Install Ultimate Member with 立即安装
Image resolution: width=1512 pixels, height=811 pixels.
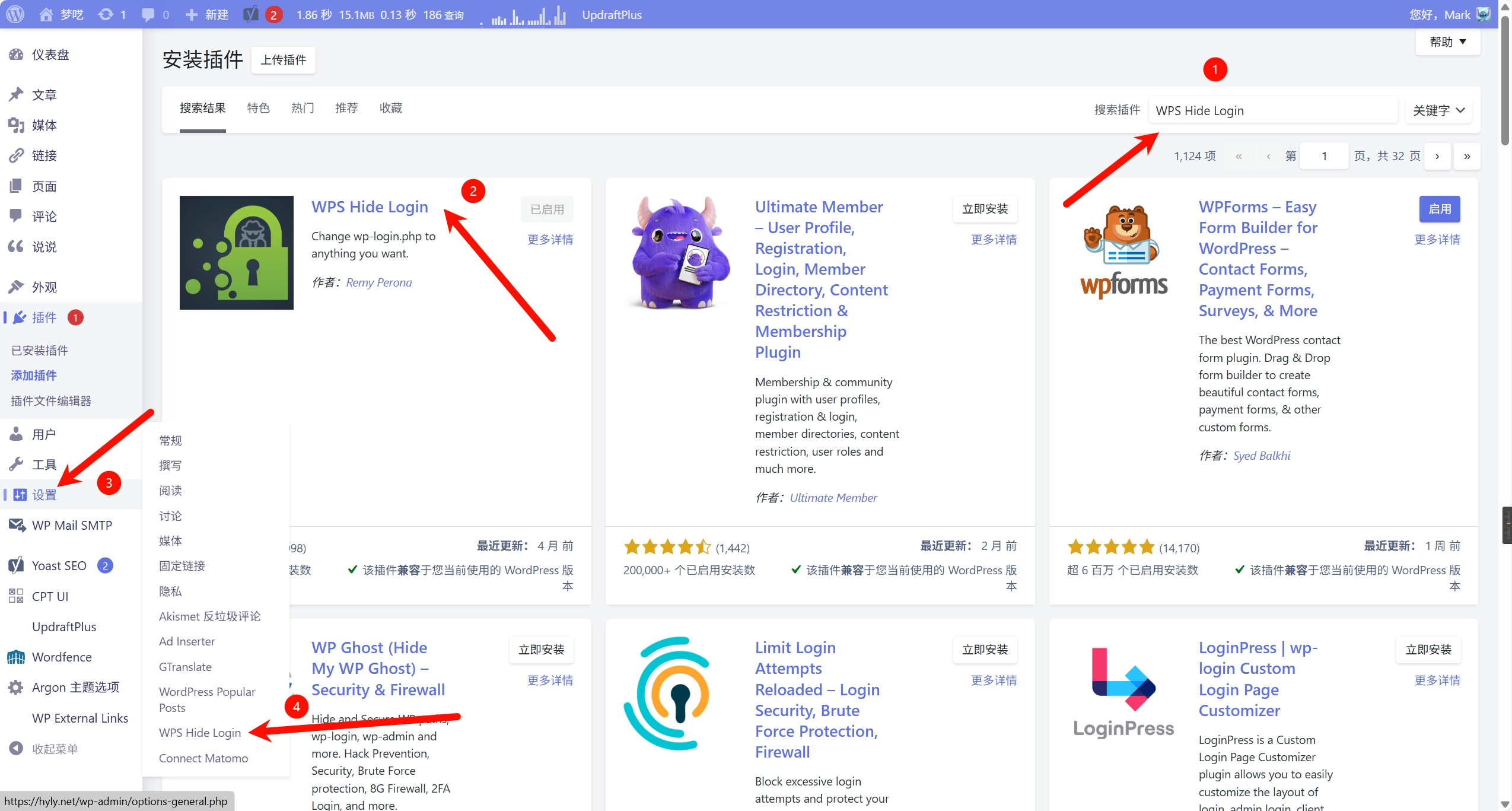coord(985,209)
